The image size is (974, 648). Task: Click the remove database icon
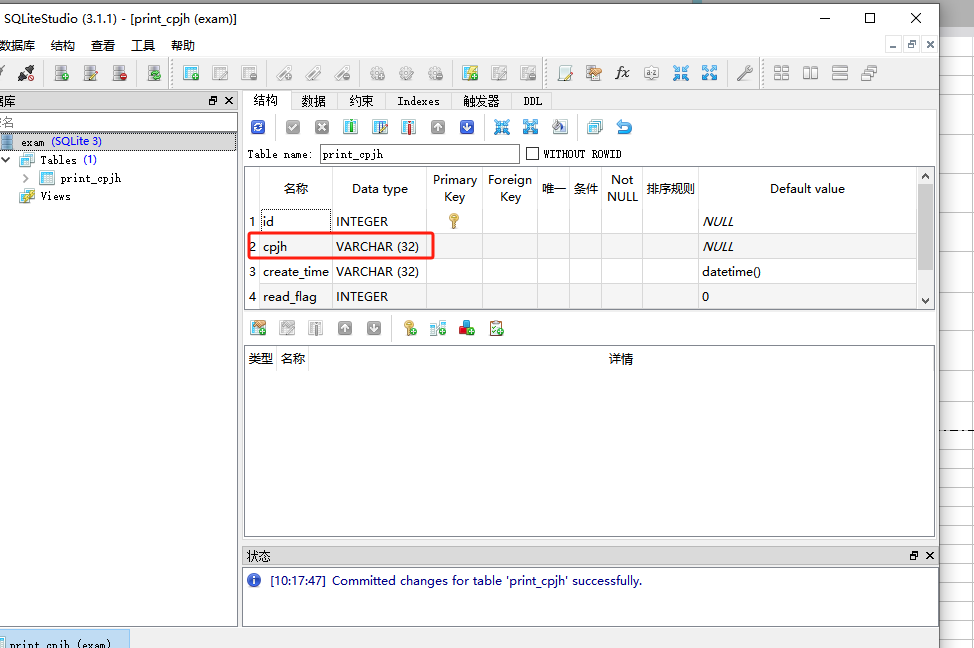point(120,73)
